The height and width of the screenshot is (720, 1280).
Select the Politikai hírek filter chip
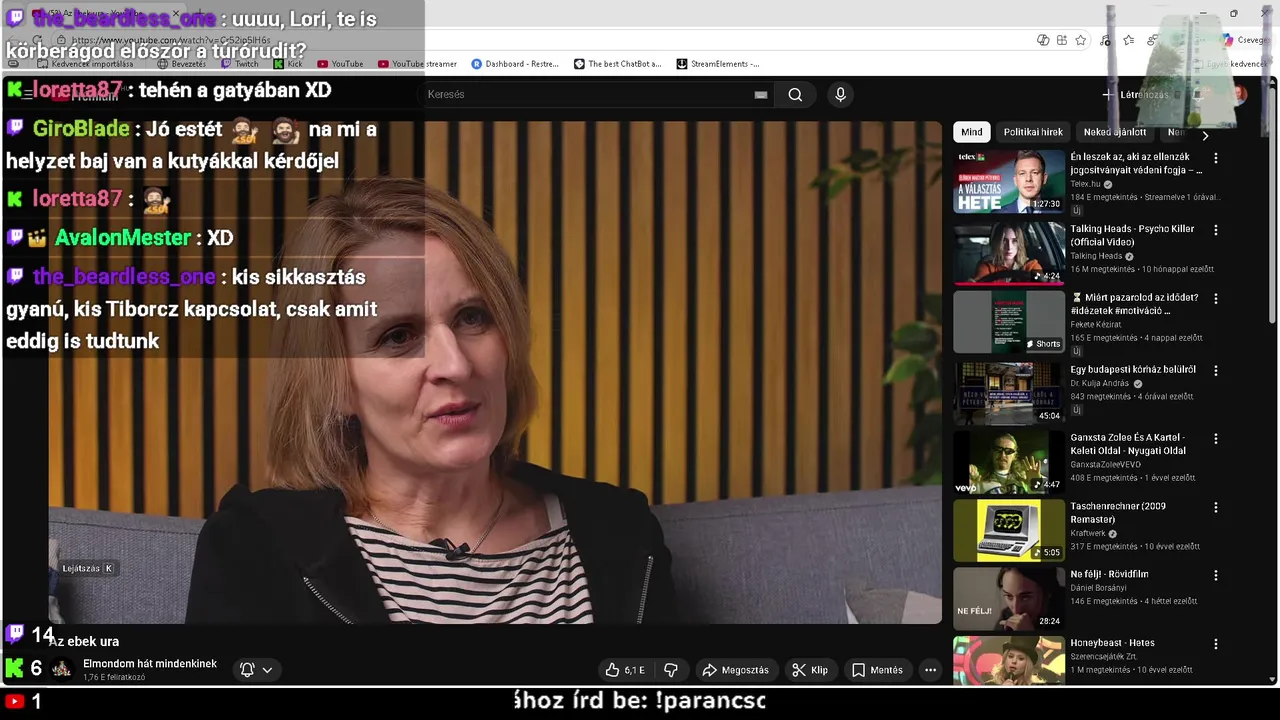[x=1033, y=132]
